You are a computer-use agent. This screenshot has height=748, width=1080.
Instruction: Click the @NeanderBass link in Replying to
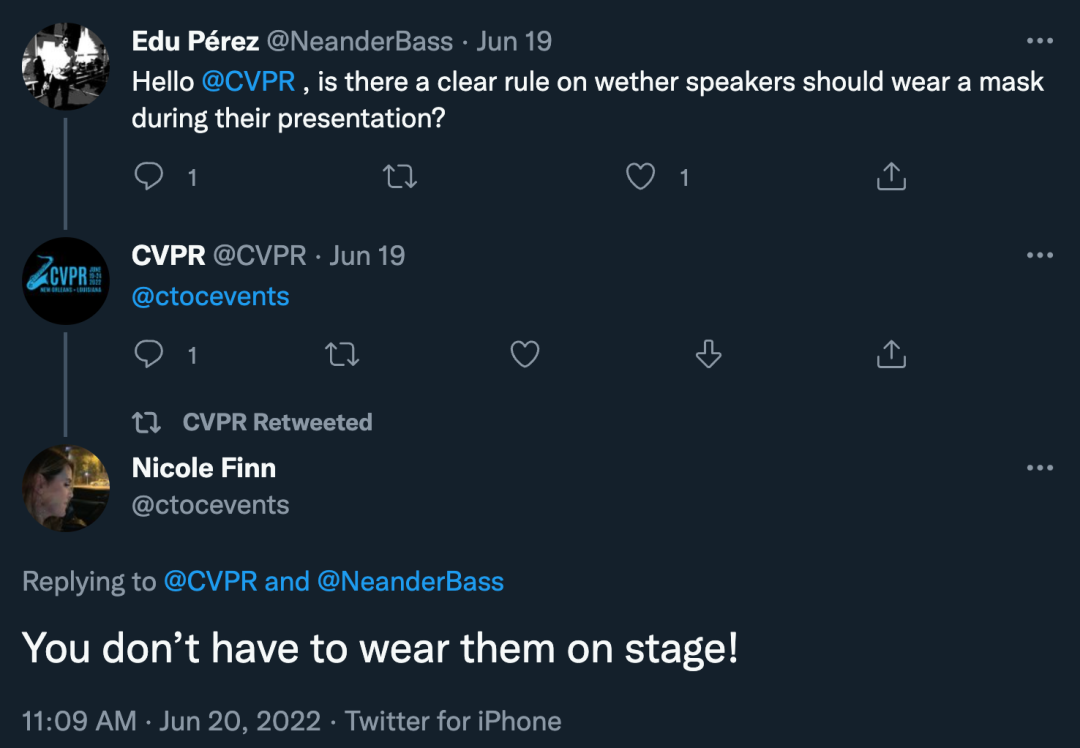click(x=410, y=581)
